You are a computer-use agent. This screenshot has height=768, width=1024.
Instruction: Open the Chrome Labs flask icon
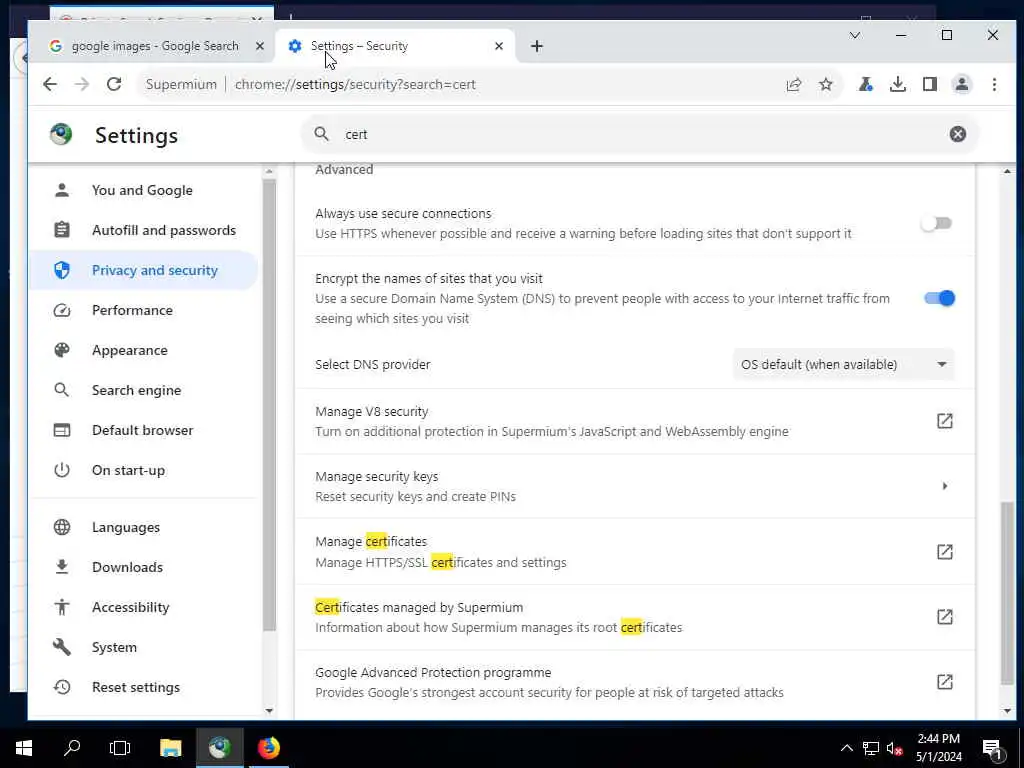(865, 84)
